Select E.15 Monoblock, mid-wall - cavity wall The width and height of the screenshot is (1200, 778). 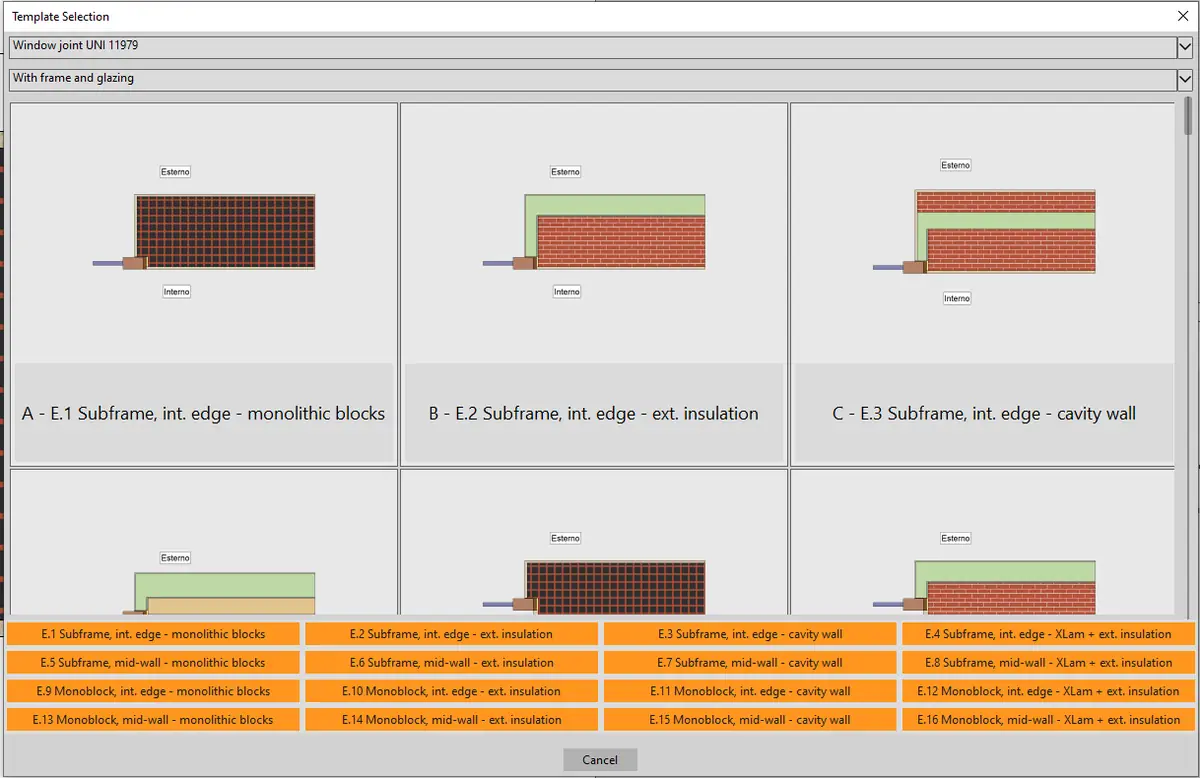pos(750,720)
